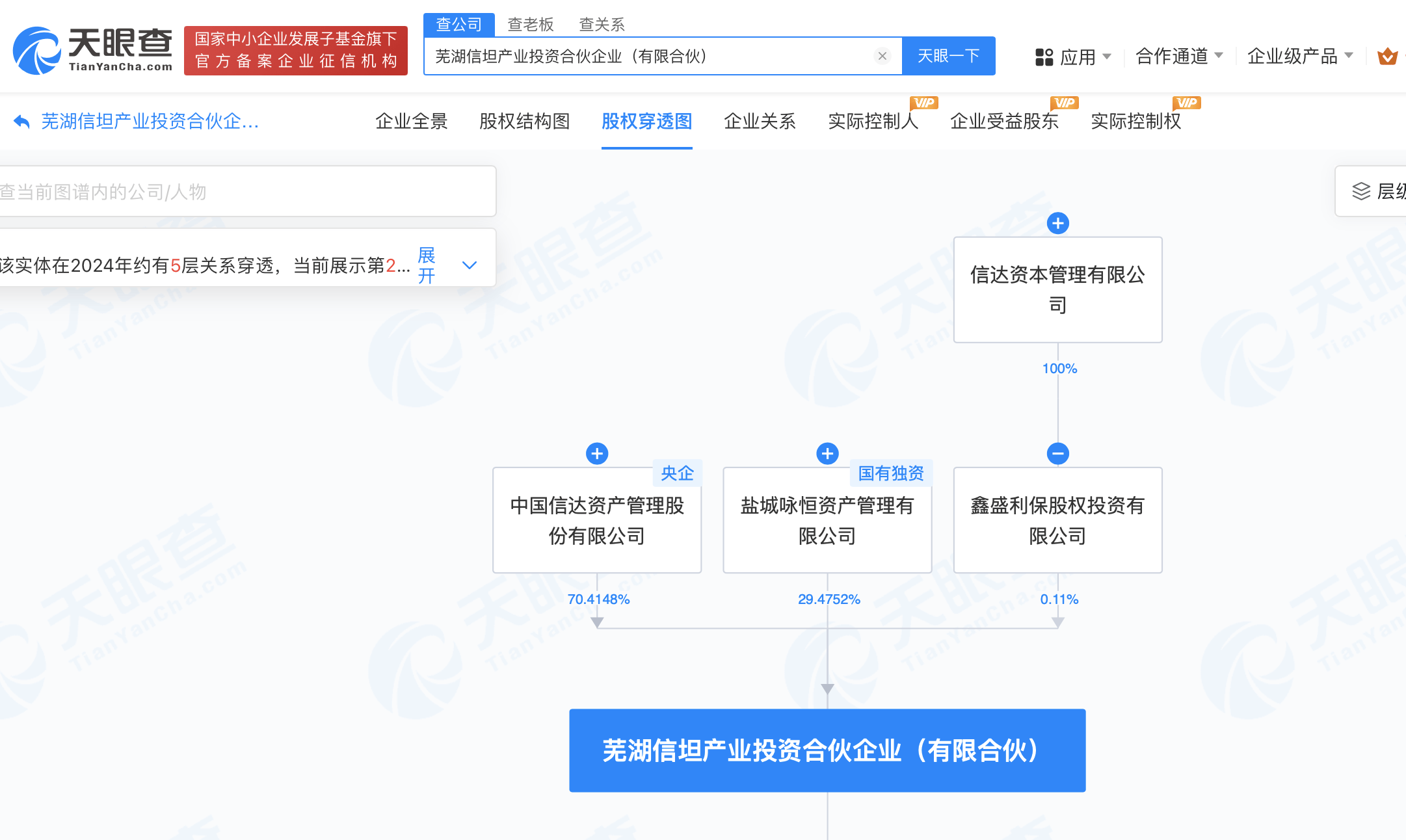Click the 100% share percentage
Screen dimensions: 1406x840
[1060, 369]
